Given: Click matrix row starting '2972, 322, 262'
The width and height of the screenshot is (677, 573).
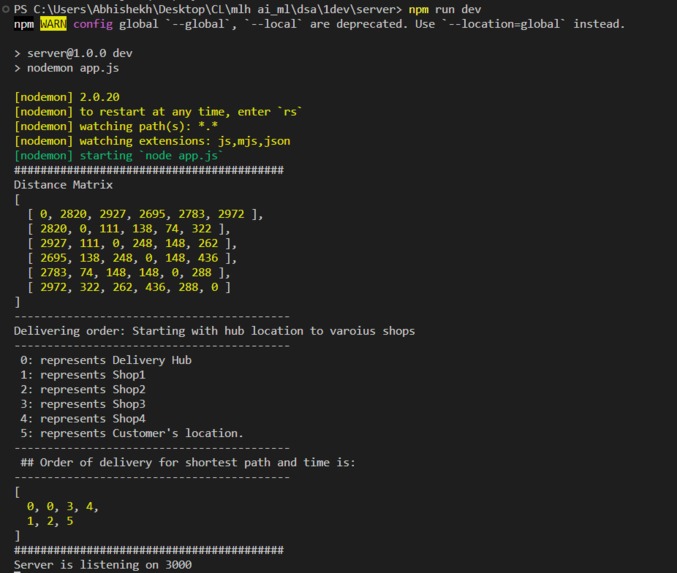Looking at the screenshot, I should coord(129,287).
